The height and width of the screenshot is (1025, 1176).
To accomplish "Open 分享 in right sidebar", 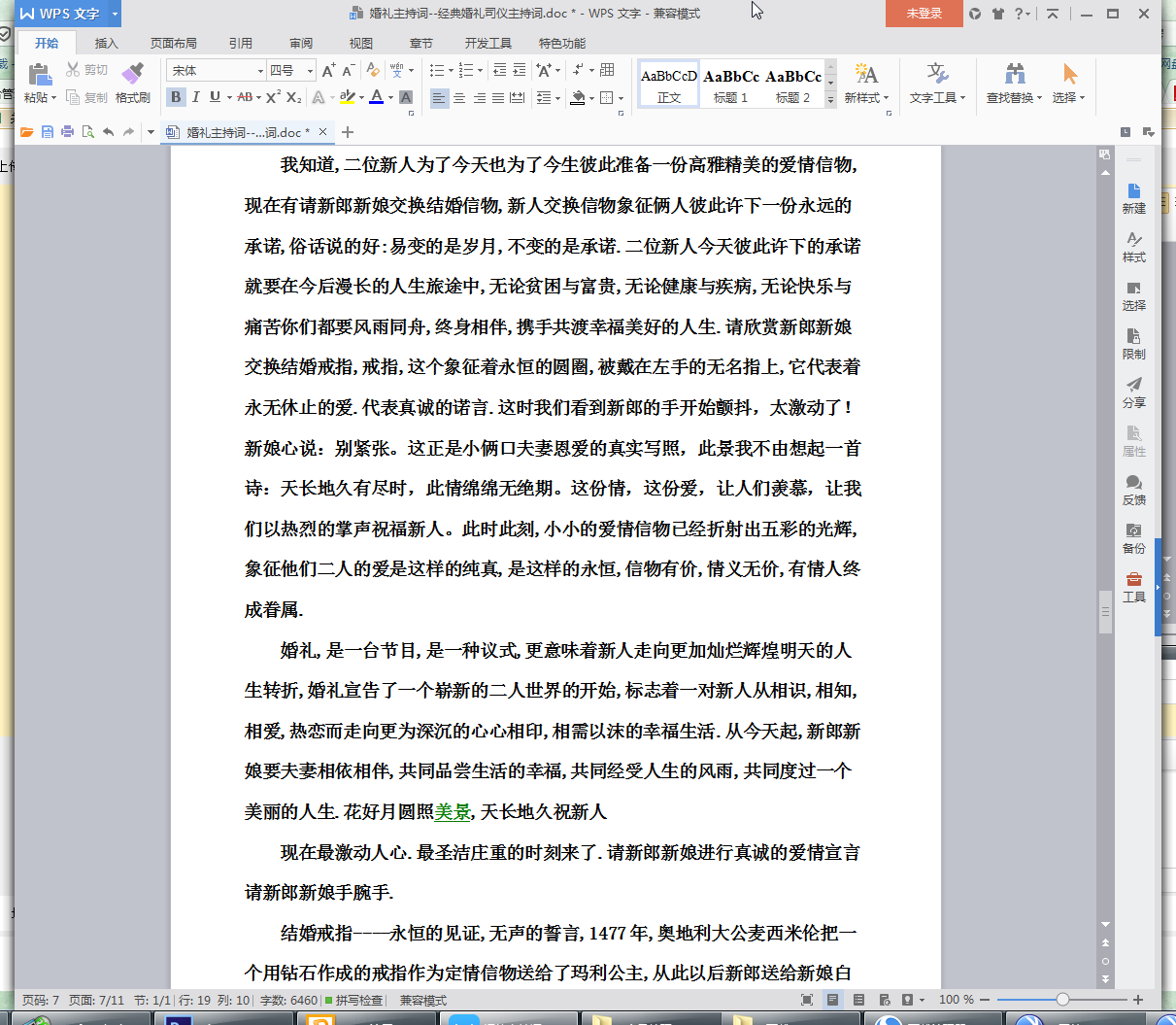I will (1133, 393).
